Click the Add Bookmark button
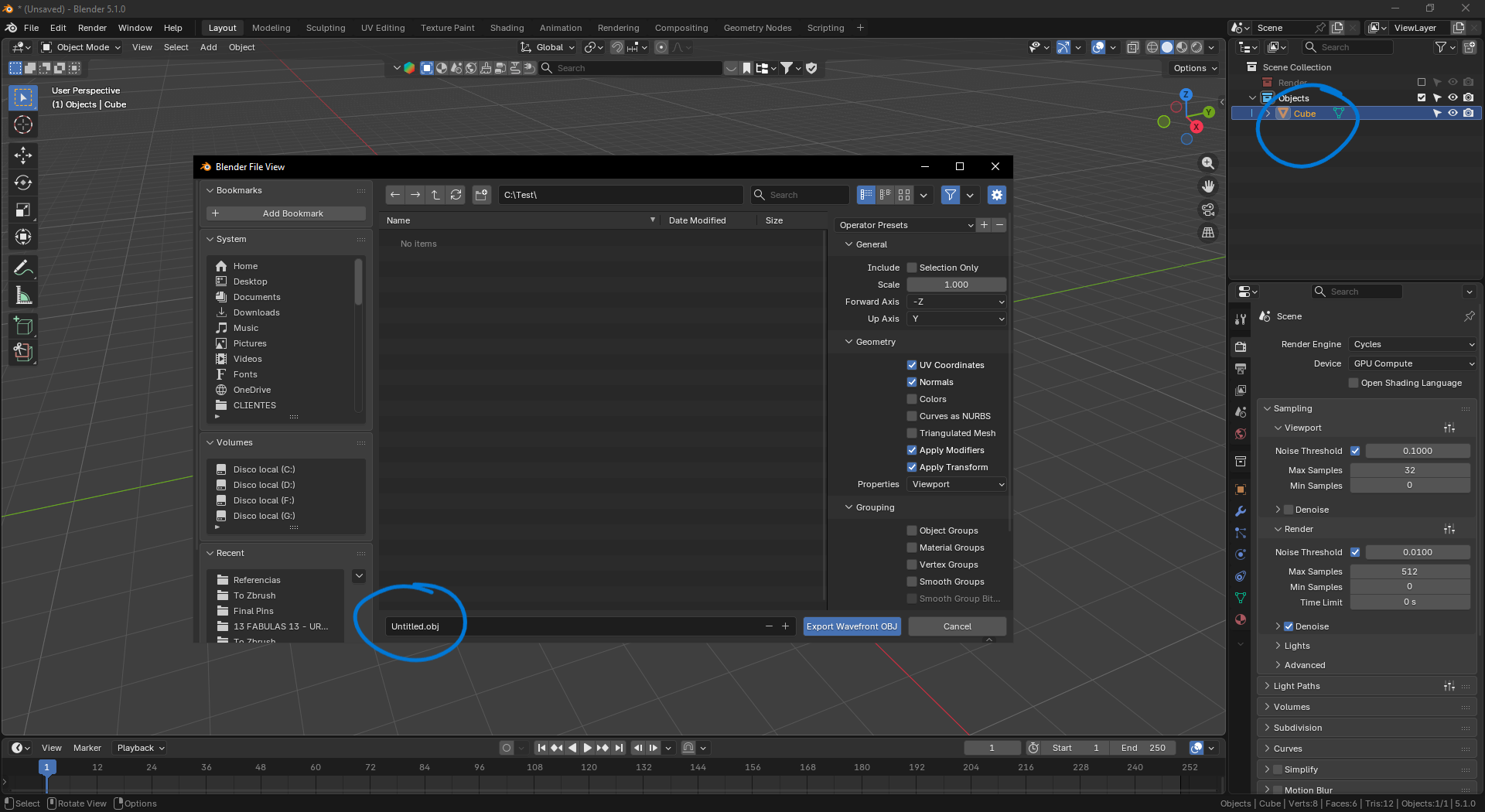Viewport: 1485px width, 812px height. pos(286,213)
